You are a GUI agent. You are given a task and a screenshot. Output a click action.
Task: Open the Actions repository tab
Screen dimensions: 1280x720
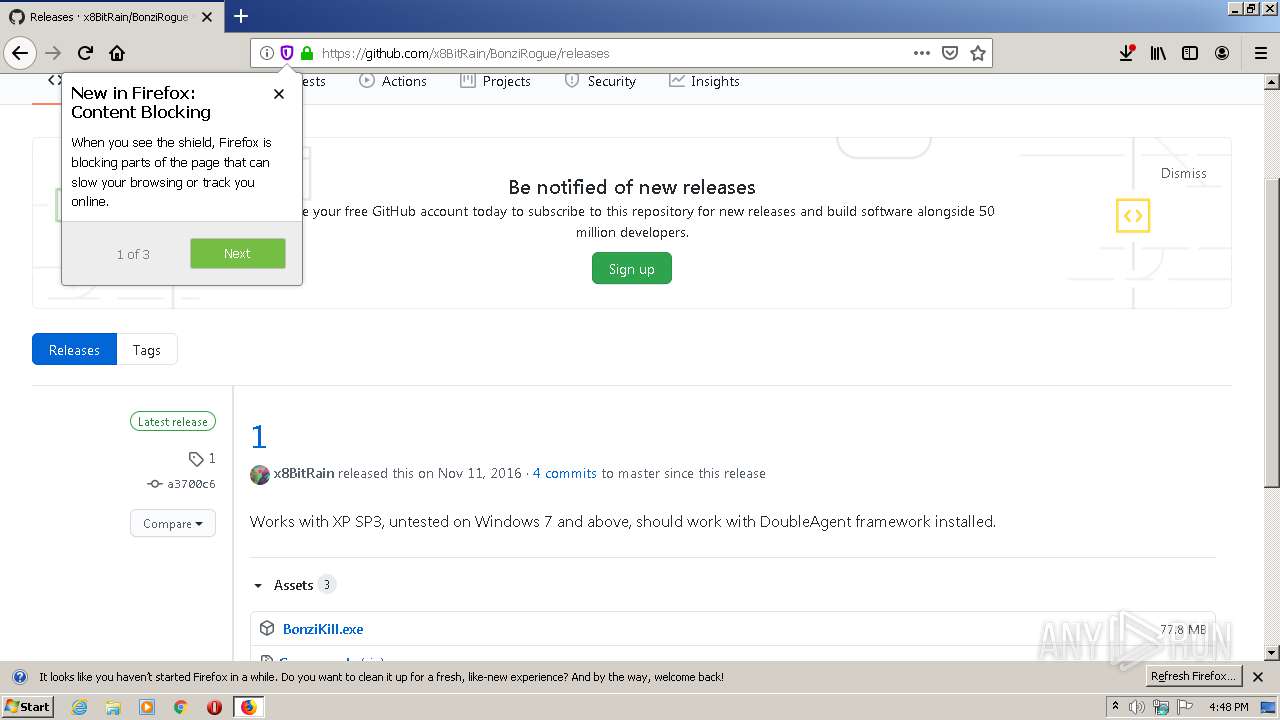(x=393, y=81)
